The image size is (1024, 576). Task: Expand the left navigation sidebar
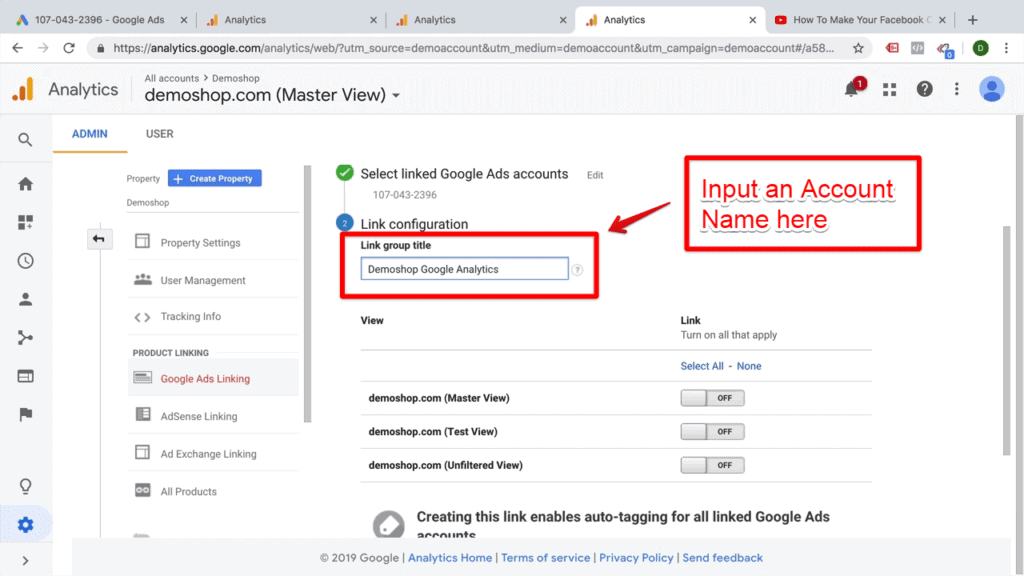25,561
